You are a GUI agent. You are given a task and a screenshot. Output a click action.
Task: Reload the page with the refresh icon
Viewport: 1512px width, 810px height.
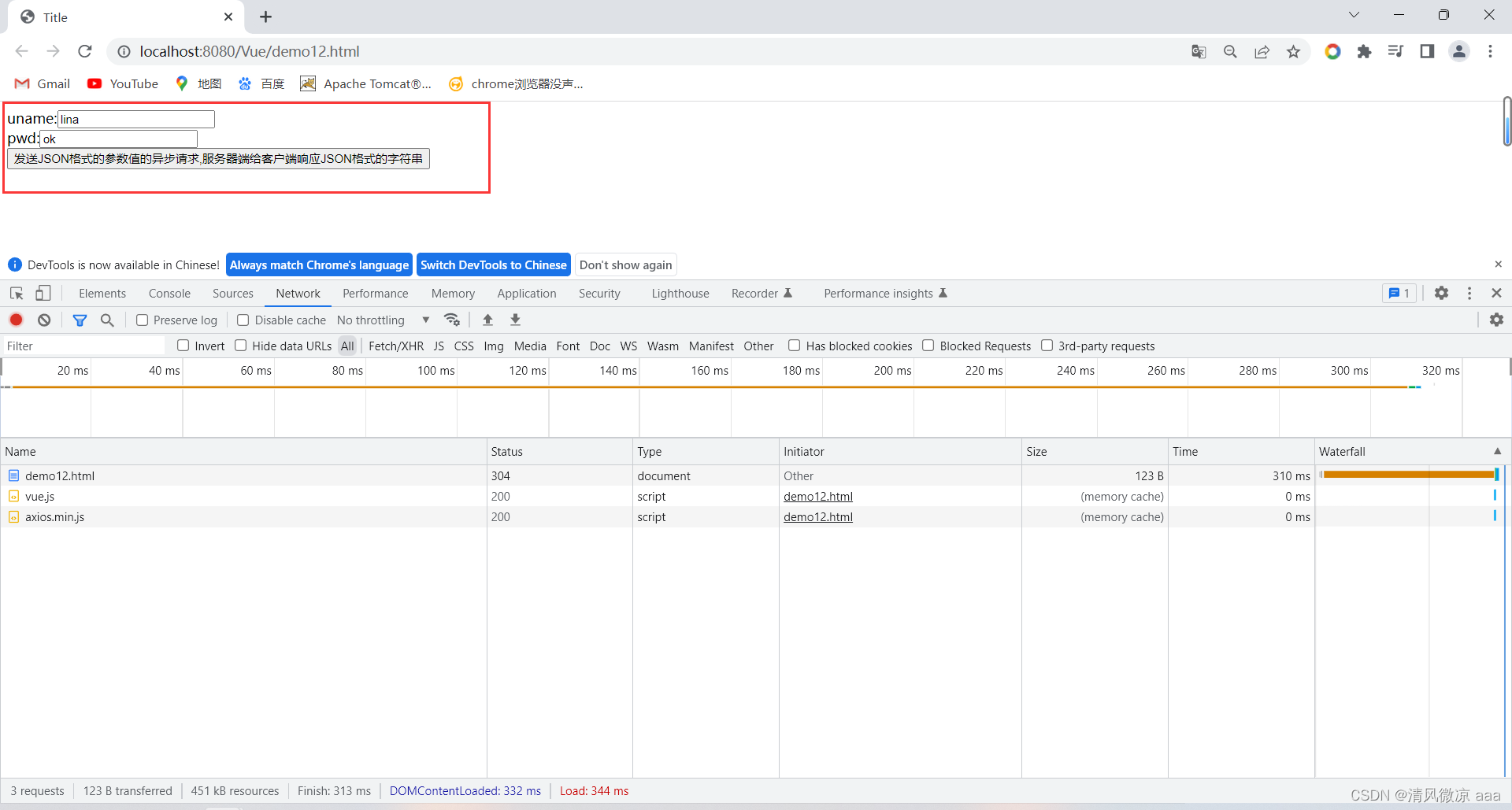pos(85,51)
